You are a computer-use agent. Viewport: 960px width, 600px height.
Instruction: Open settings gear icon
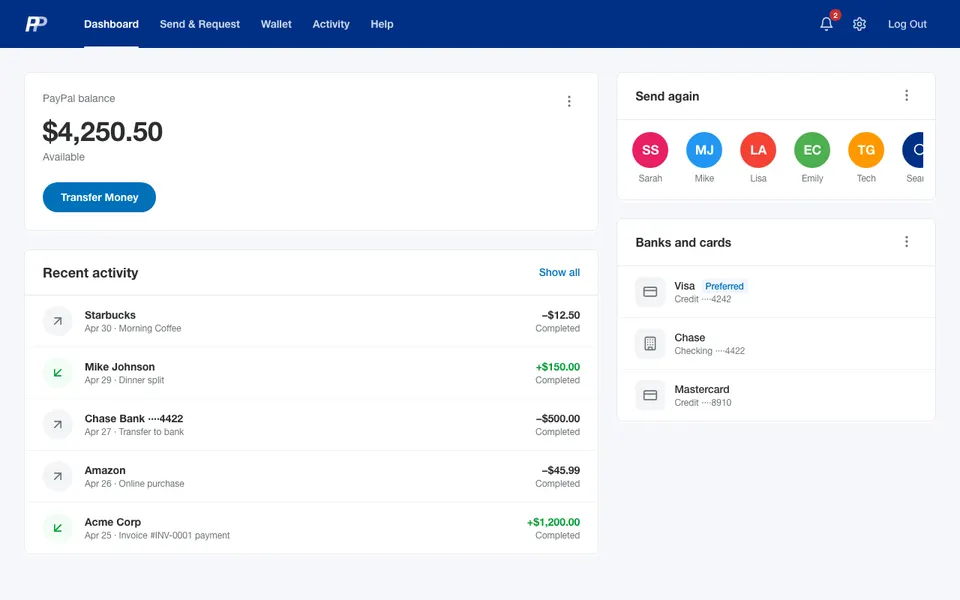coord(859,24)
